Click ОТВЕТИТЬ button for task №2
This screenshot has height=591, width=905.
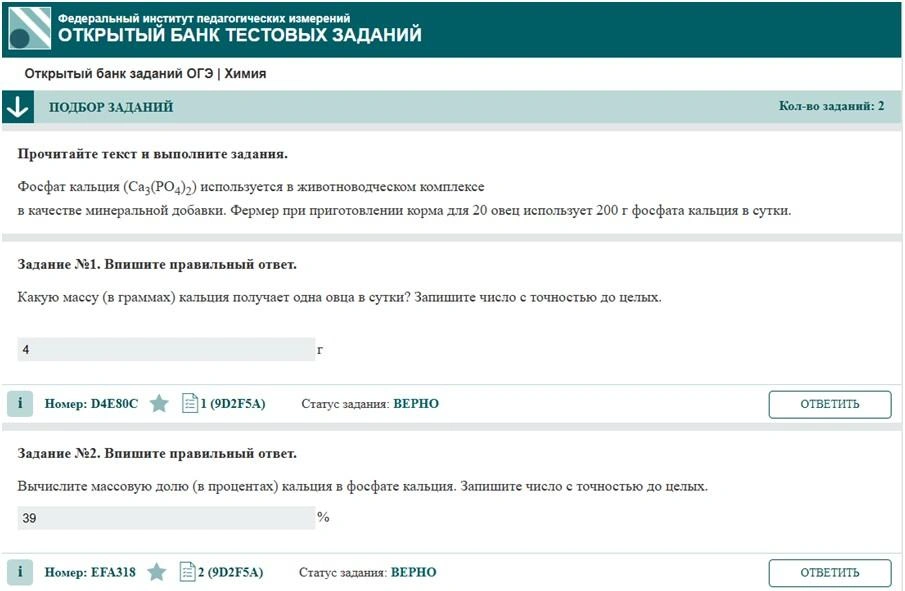[829, 573]
